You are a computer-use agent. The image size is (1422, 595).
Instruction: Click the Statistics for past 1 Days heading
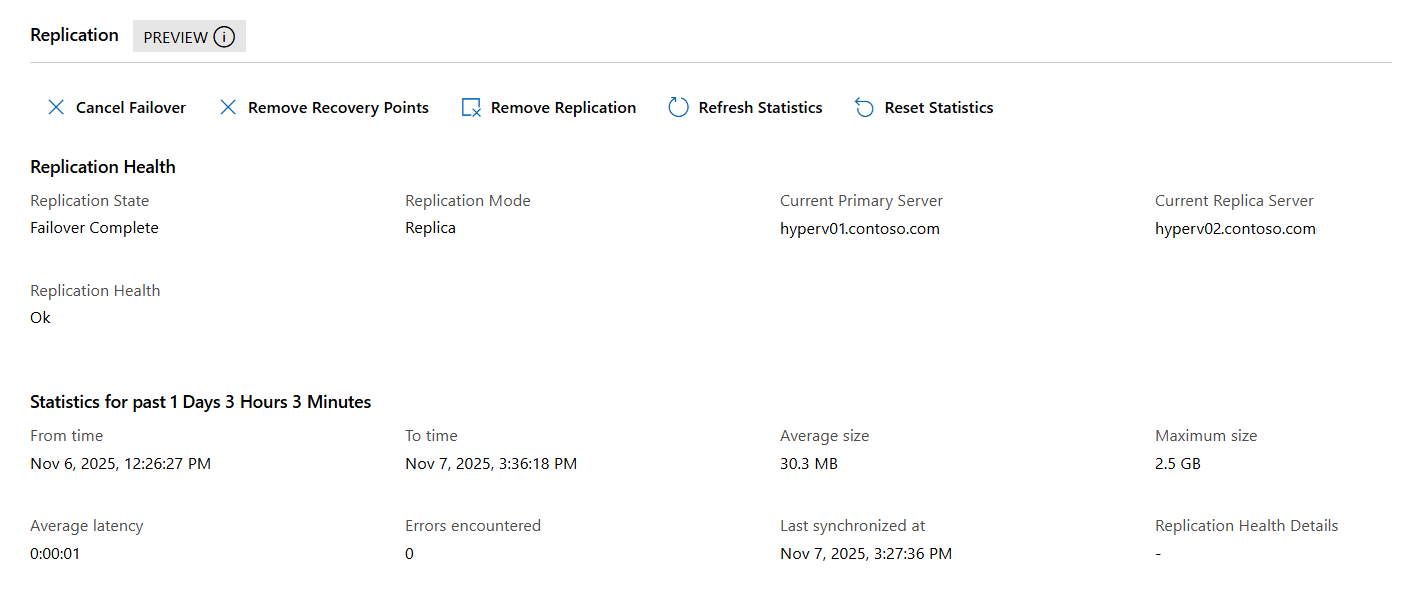(201, 402)
